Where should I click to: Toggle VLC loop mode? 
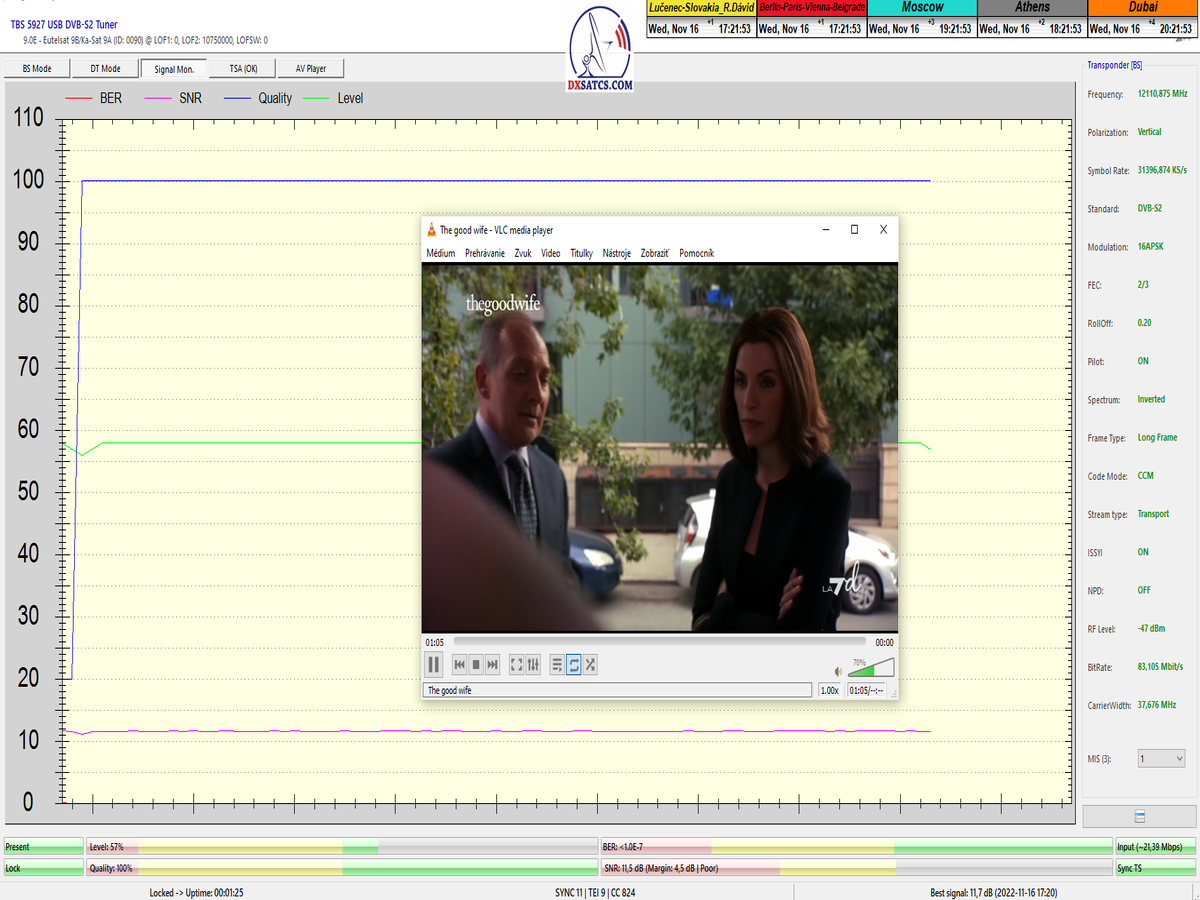pyautogui.click(x=574, y=664)
